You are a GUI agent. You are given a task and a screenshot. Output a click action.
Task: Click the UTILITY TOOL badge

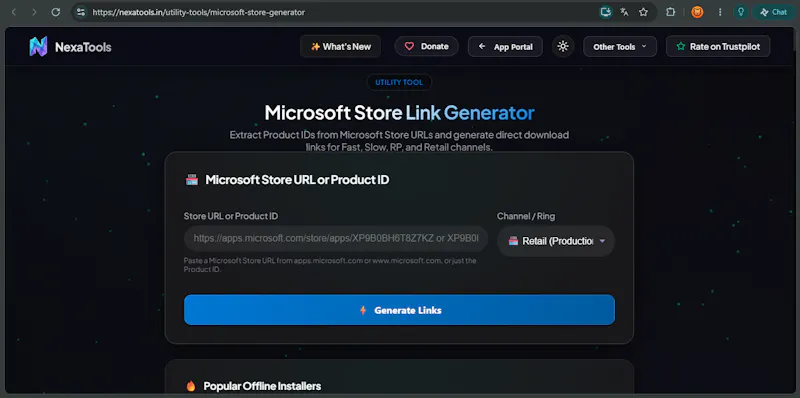coord(399,82)
